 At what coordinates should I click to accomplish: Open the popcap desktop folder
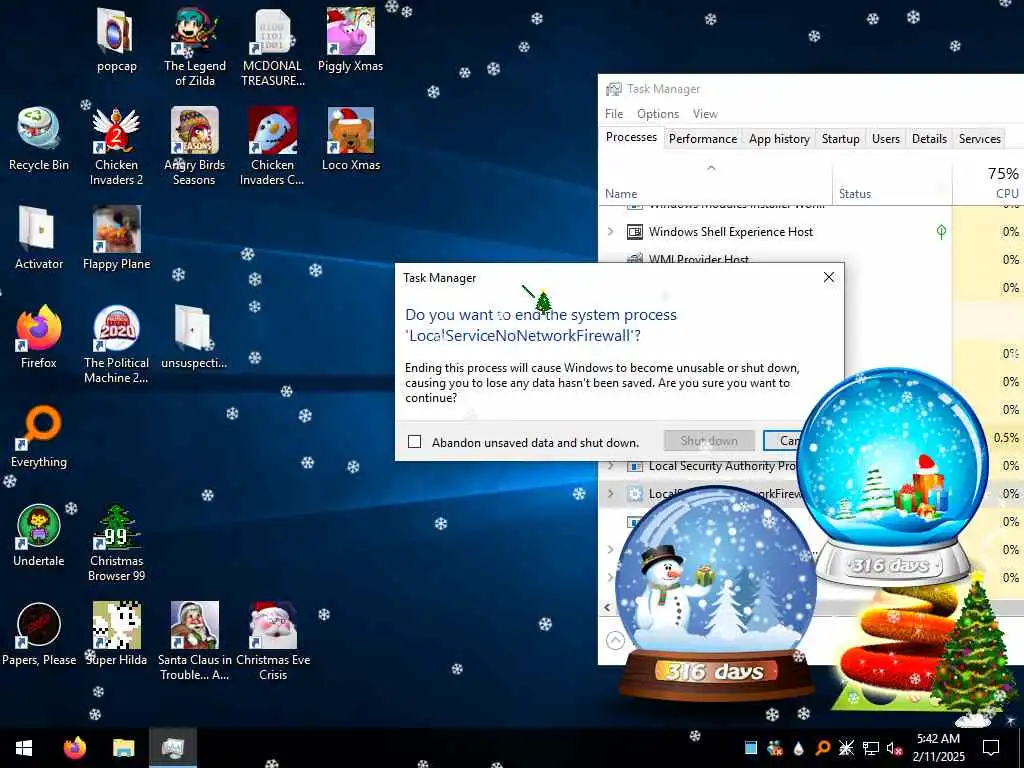[116, 40]
